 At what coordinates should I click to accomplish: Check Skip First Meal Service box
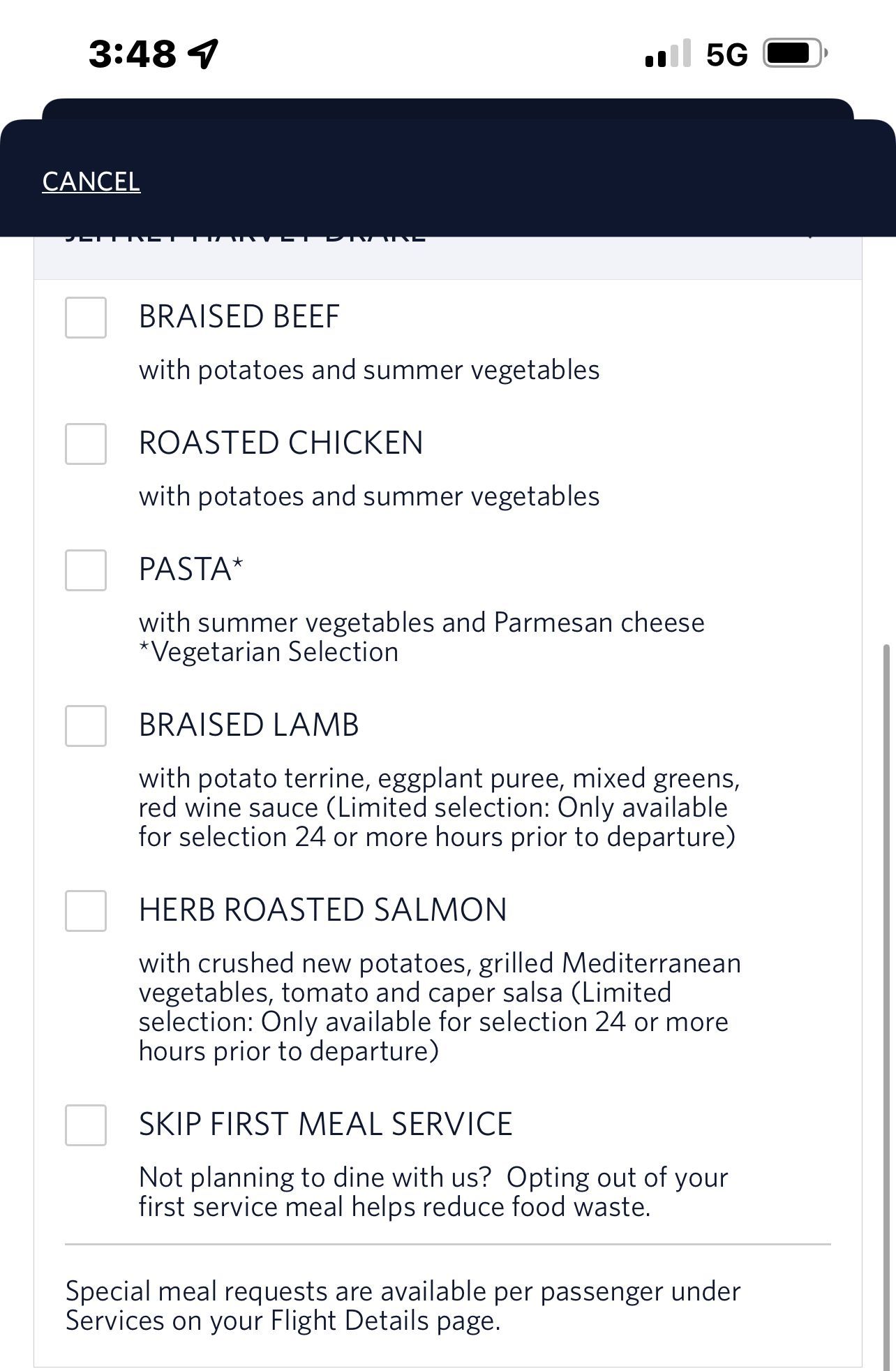[86, 1125]
